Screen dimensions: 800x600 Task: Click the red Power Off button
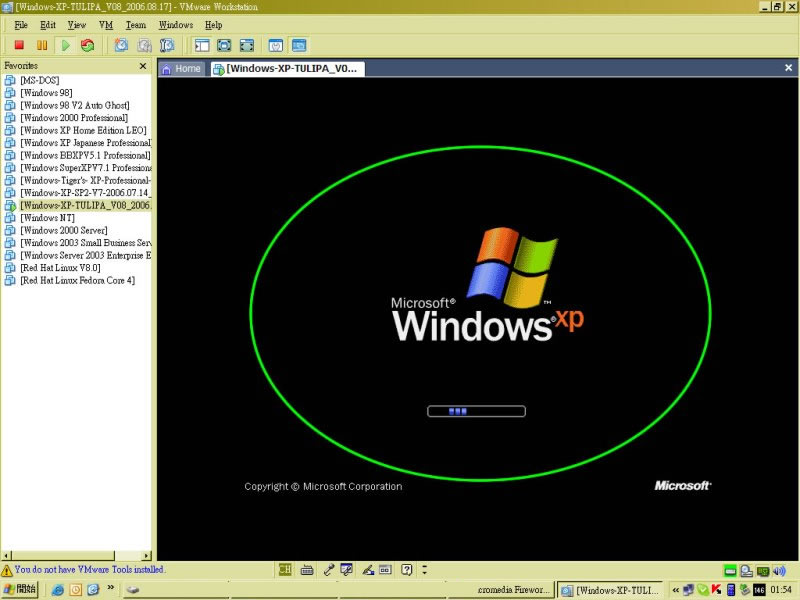[19, 45]
